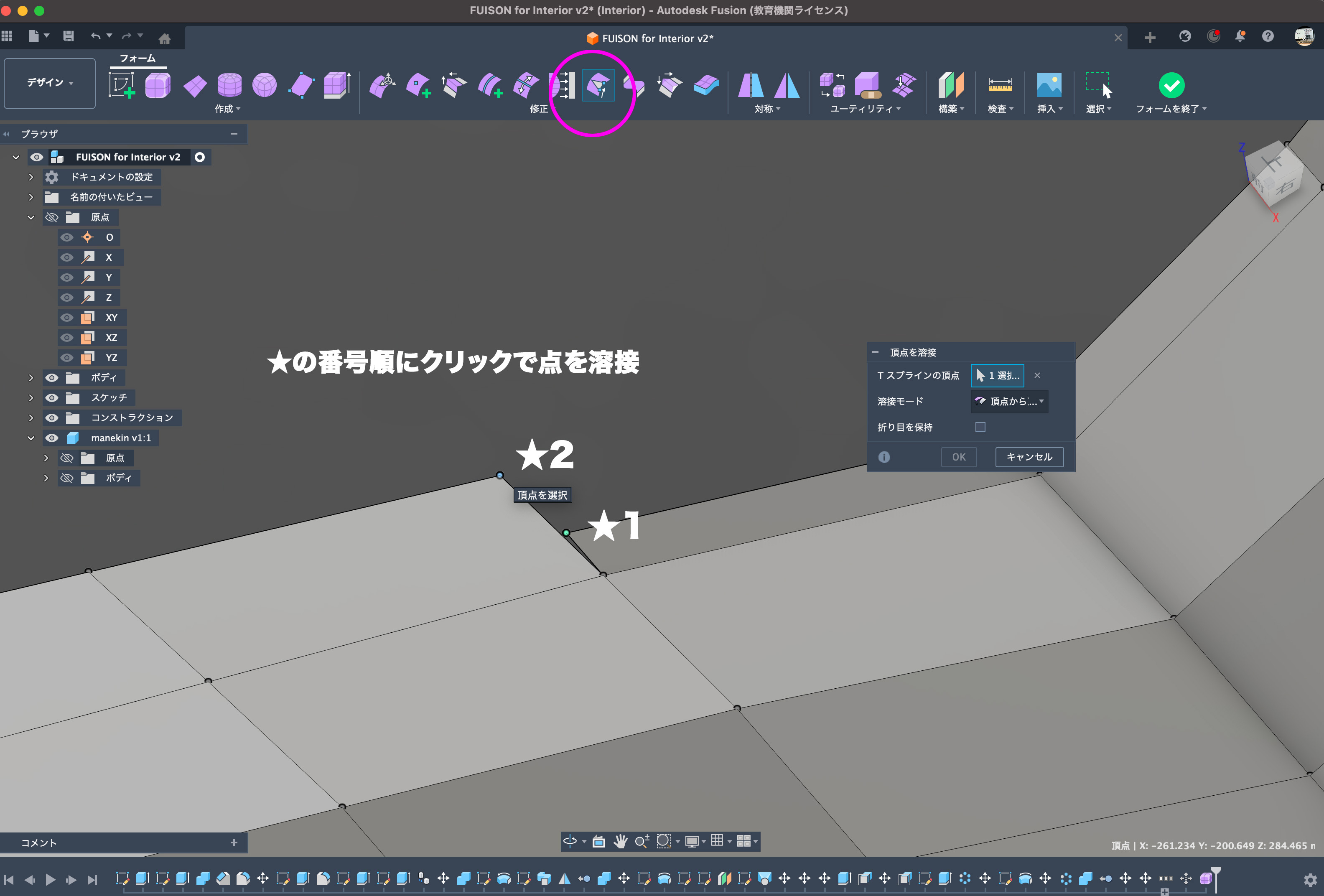Enable the 折り目を保持 checkbox
The width and height of the screenshot is (1324, 896).
(980, 427)
